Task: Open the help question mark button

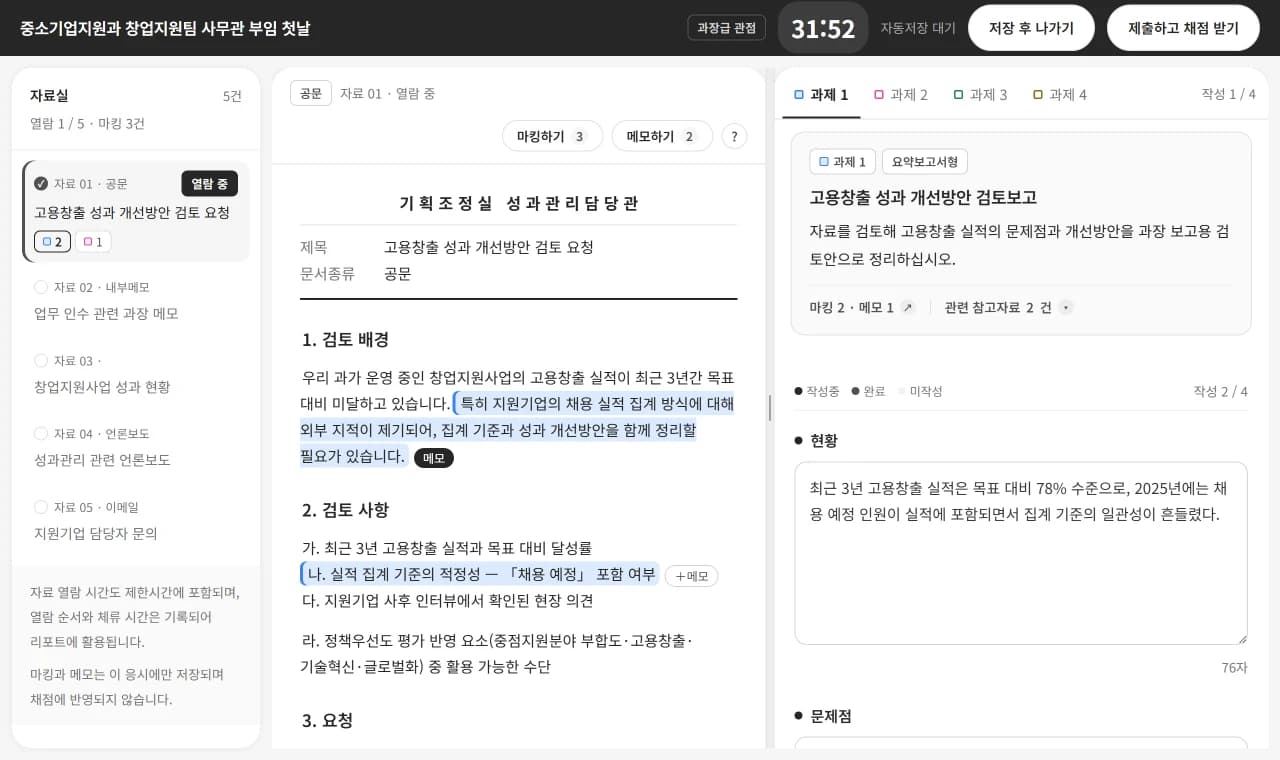Action: pyautogui.click(x=734, y=136)
